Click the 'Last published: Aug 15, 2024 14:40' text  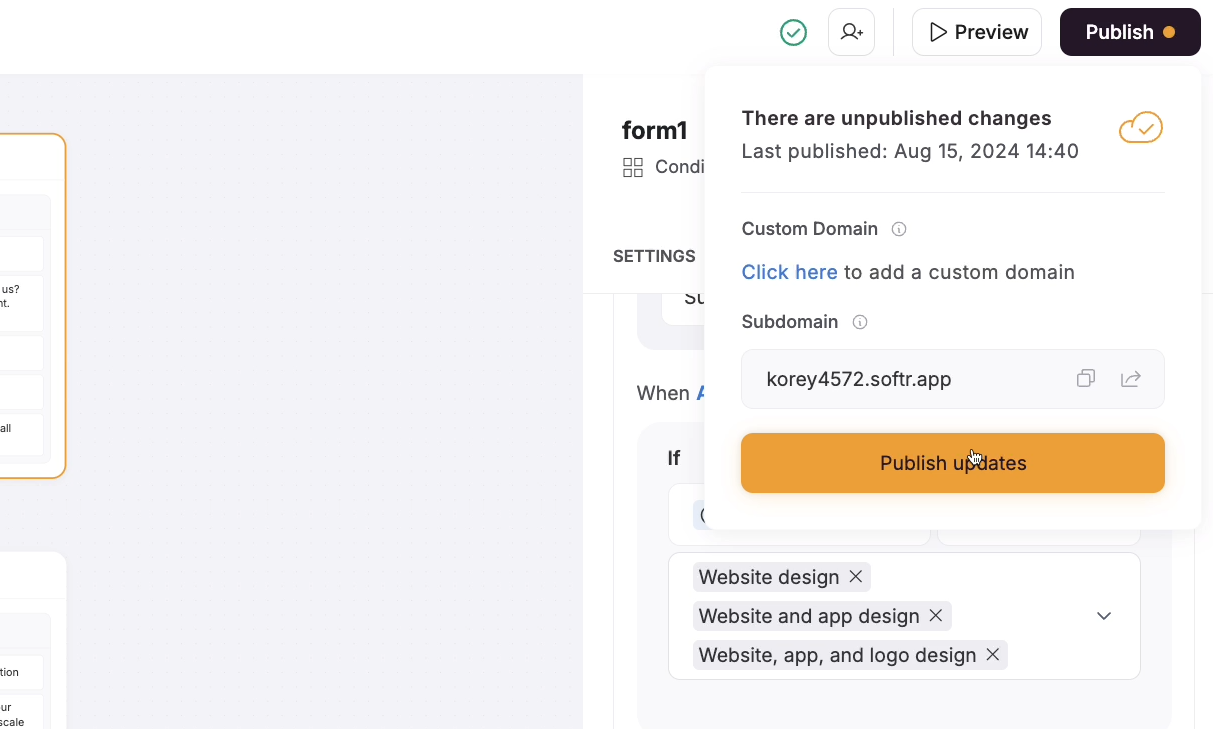(x=910, y=151)
